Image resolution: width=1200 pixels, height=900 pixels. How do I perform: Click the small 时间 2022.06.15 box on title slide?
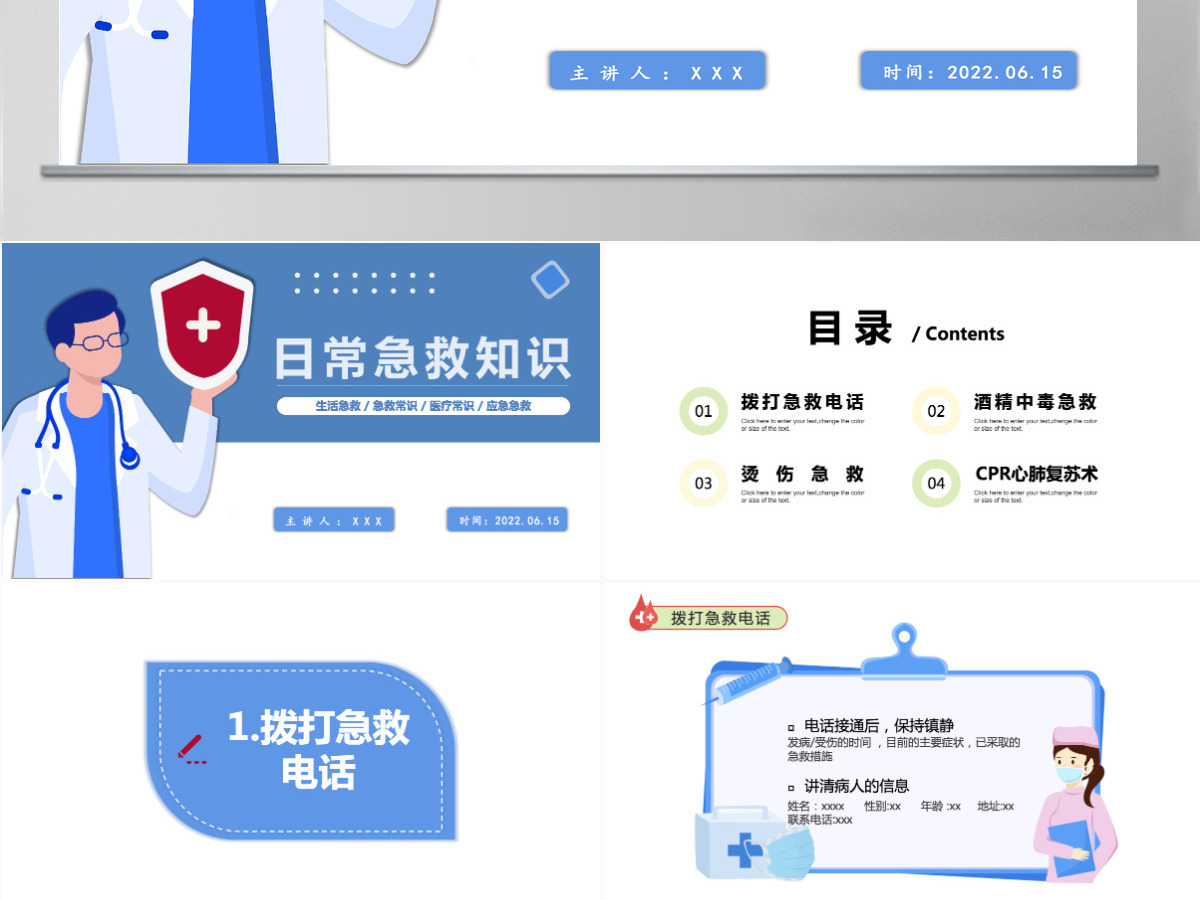[x=507, y=520]
